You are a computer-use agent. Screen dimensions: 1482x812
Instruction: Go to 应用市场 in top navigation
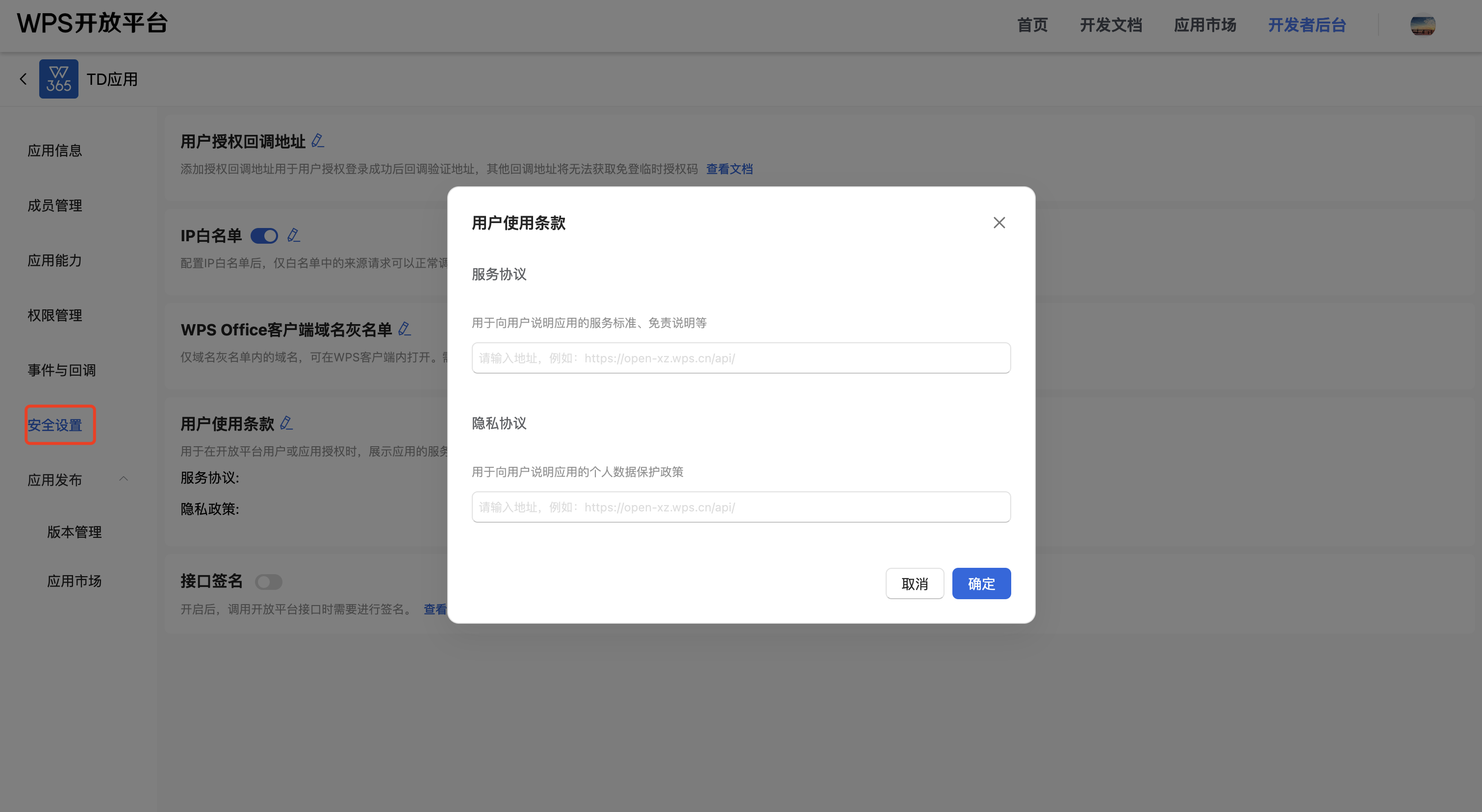(1205, 25)
